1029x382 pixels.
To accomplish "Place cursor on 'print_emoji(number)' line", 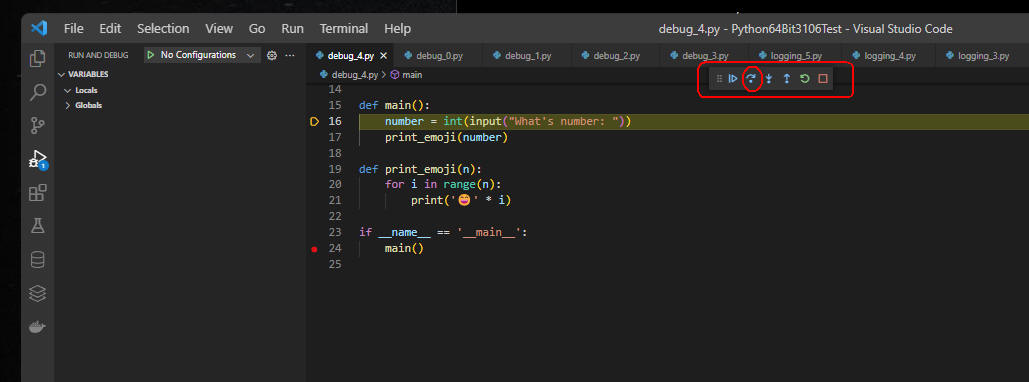I will coord(446,138).
